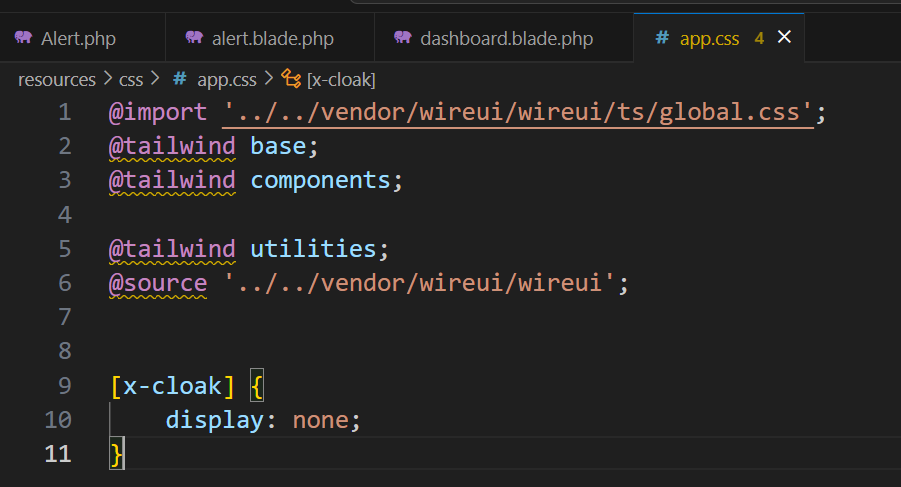Image resolution: width=901 pixels, height=487 pixels.
Task: Click the problems count badge on app.css tab
Action: pos(759,39)
